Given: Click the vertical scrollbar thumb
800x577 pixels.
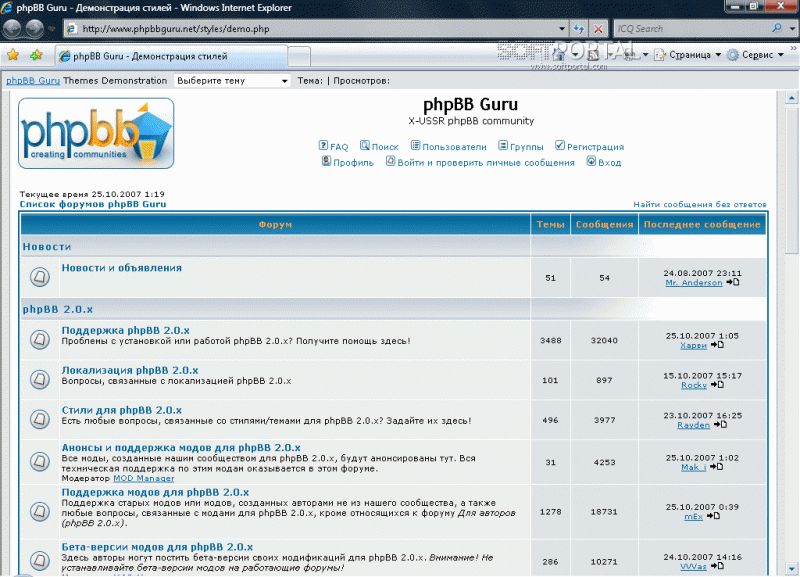Looking at the screenshot, I should pos(791,179).
